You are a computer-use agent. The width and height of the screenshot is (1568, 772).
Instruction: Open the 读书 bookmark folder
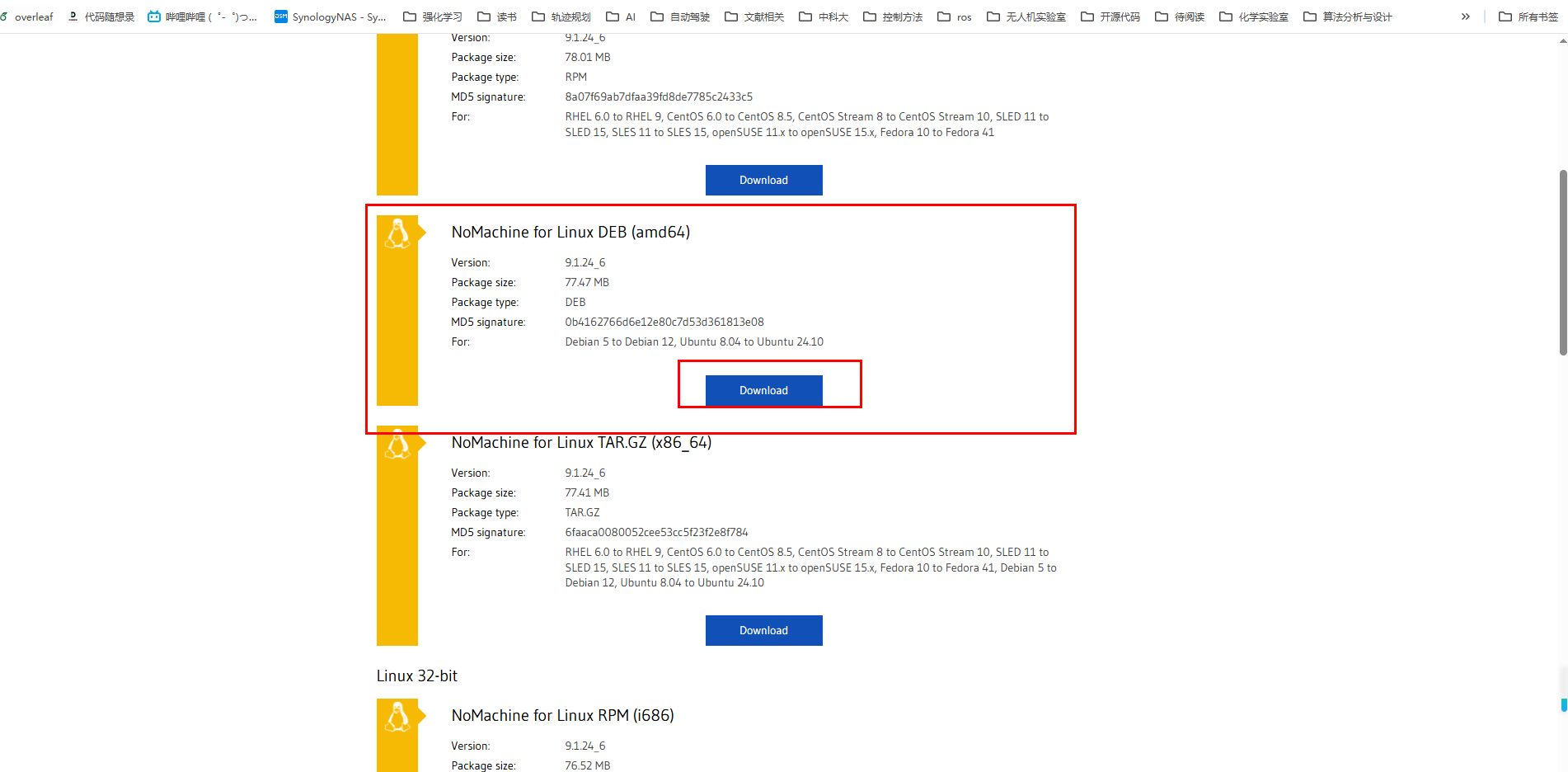[x=497, y=16]
